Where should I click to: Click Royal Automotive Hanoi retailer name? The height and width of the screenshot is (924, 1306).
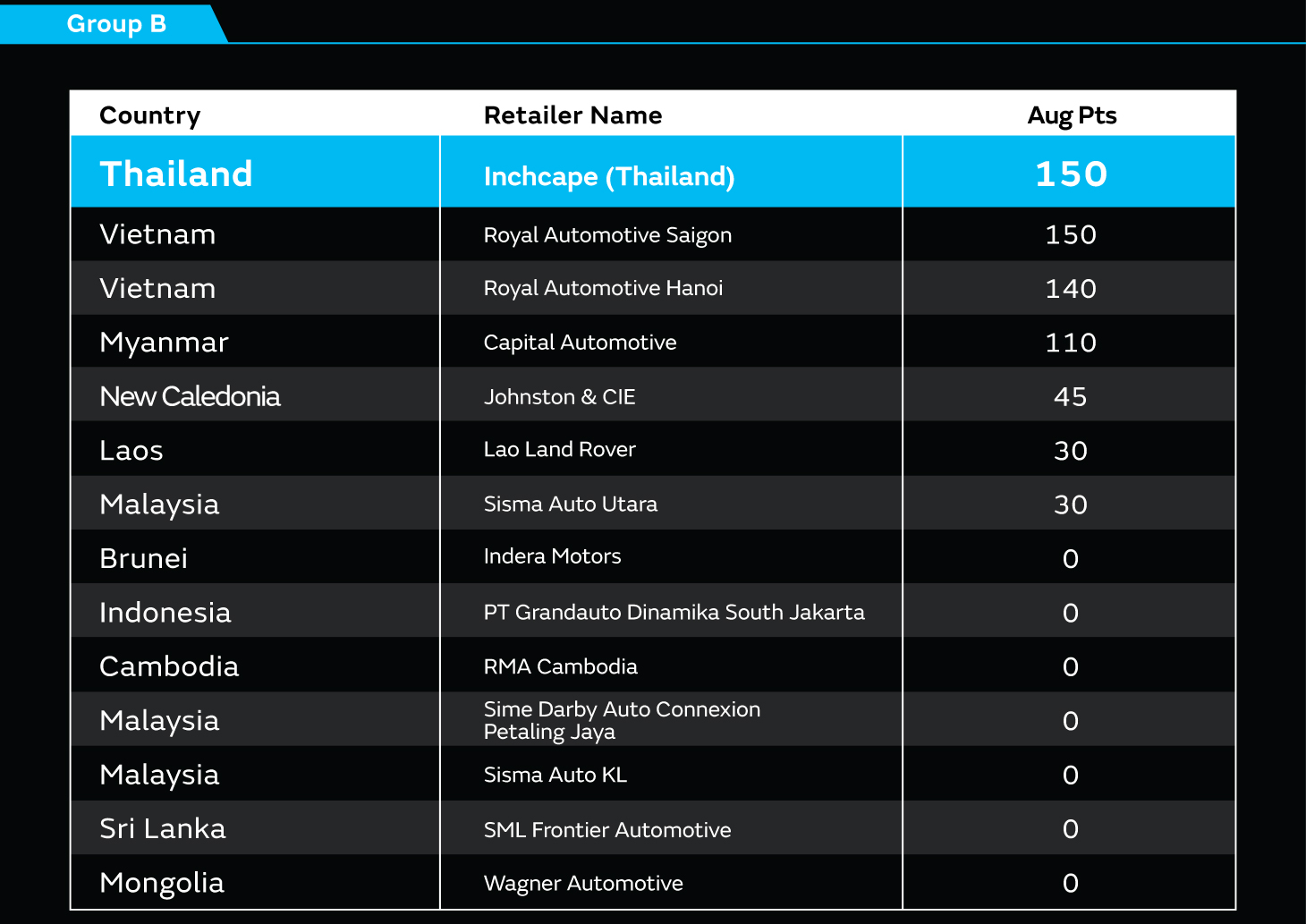(x=603, y=288)
